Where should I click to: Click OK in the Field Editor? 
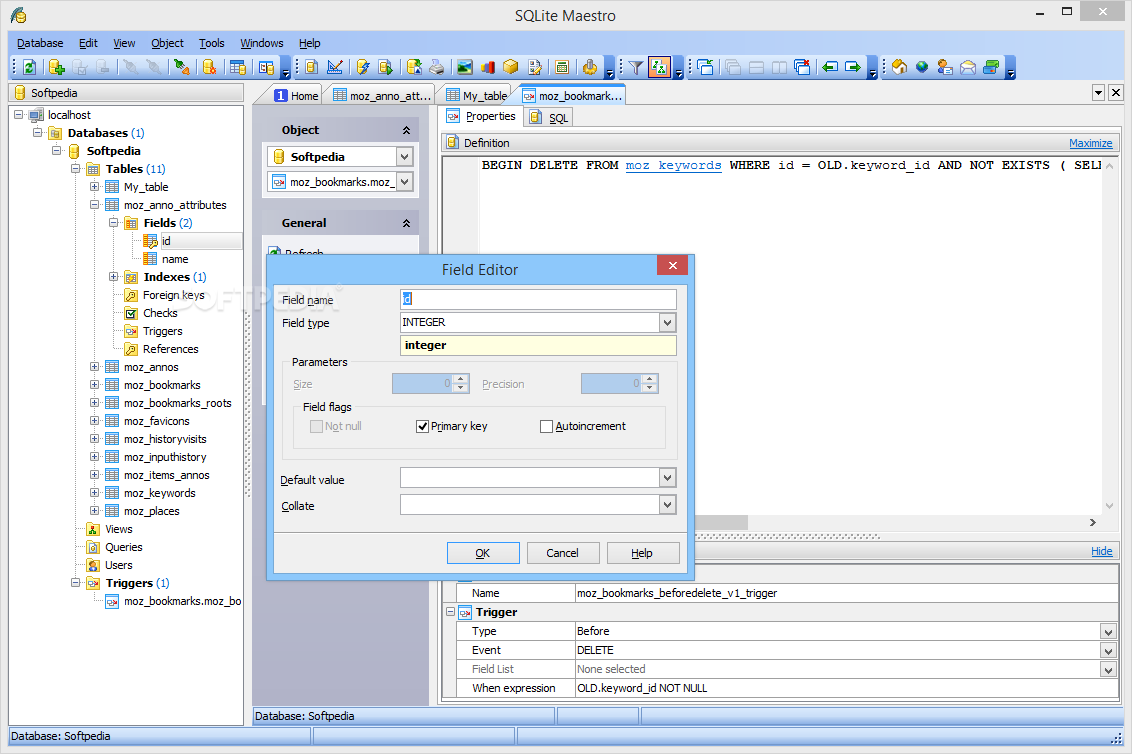coord(483,553)
